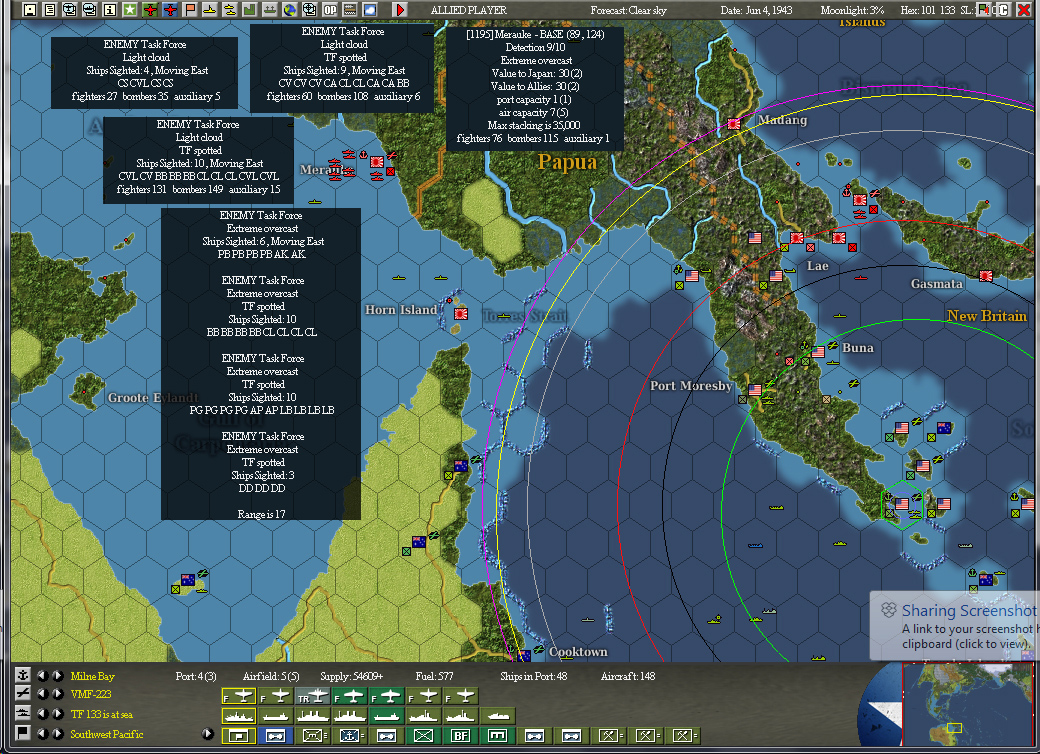Click the Buna map label
Screen dimensions: 1040x754
tap(858, 347)
